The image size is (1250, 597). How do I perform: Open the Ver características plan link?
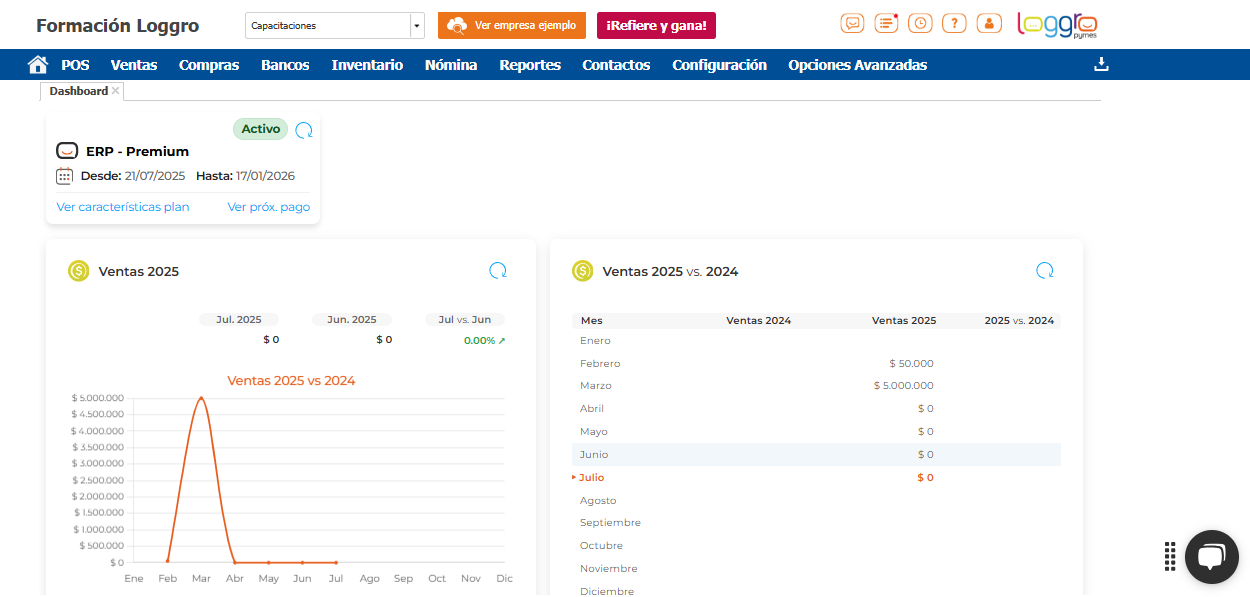click(123, 207)
